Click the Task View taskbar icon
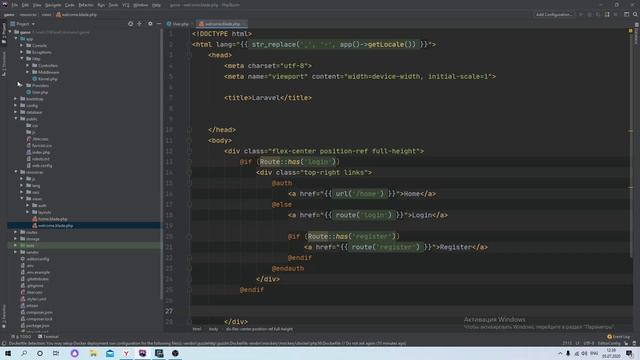The image size is (640, 360). [x=56, y=353]
